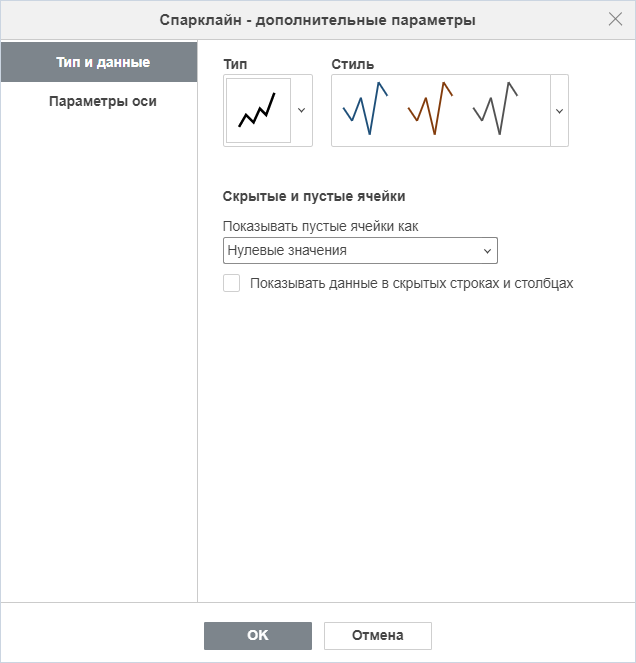
Task: Choose the orange sparkline style
Action: tap(430, 109)
